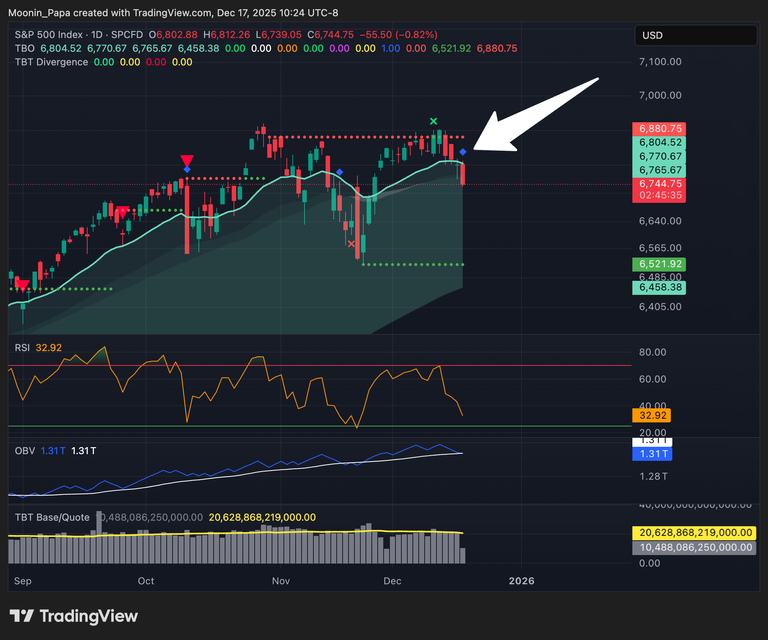Select the TBT Divergence indicator legend
The height and width of the screenshot is (640, 768).
(x=50, y=61)
